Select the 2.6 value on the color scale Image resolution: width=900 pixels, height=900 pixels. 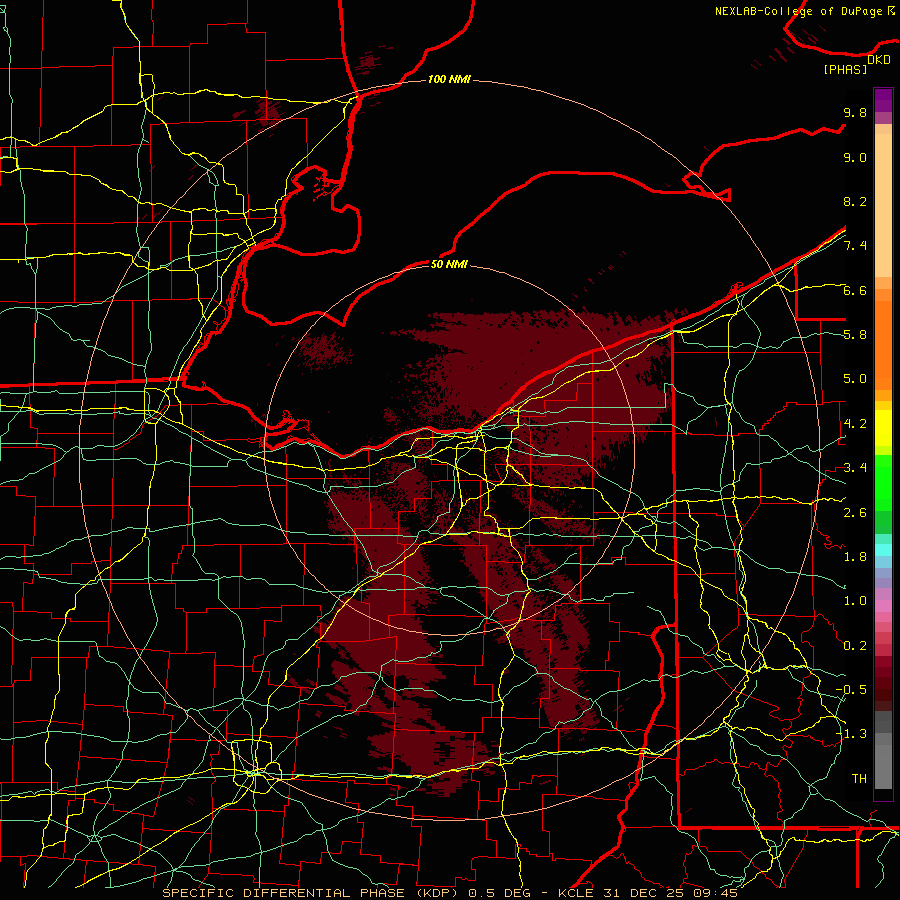(x=855, y=513)
